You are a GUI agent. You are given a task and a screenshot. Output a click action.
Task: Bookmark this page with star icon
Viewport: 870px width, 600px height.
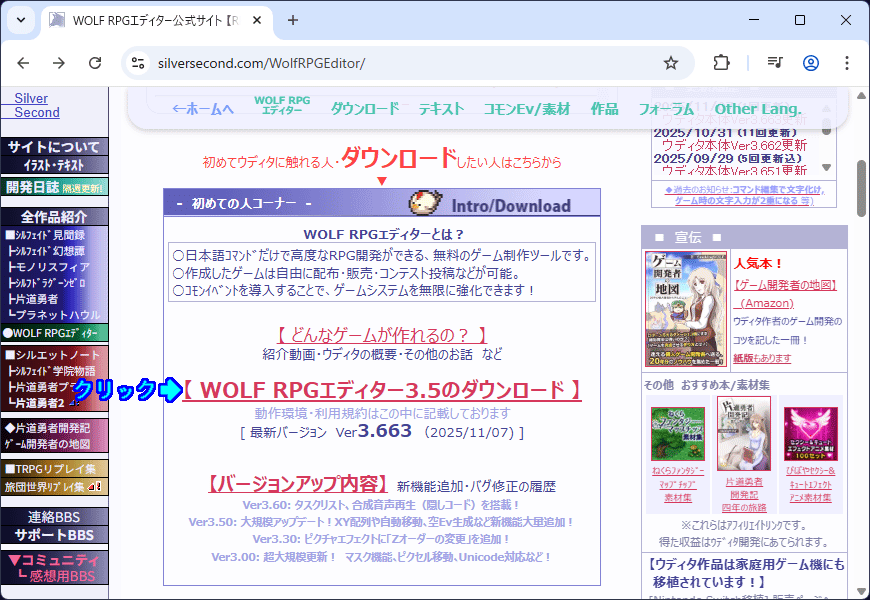[x=671, y=63]
